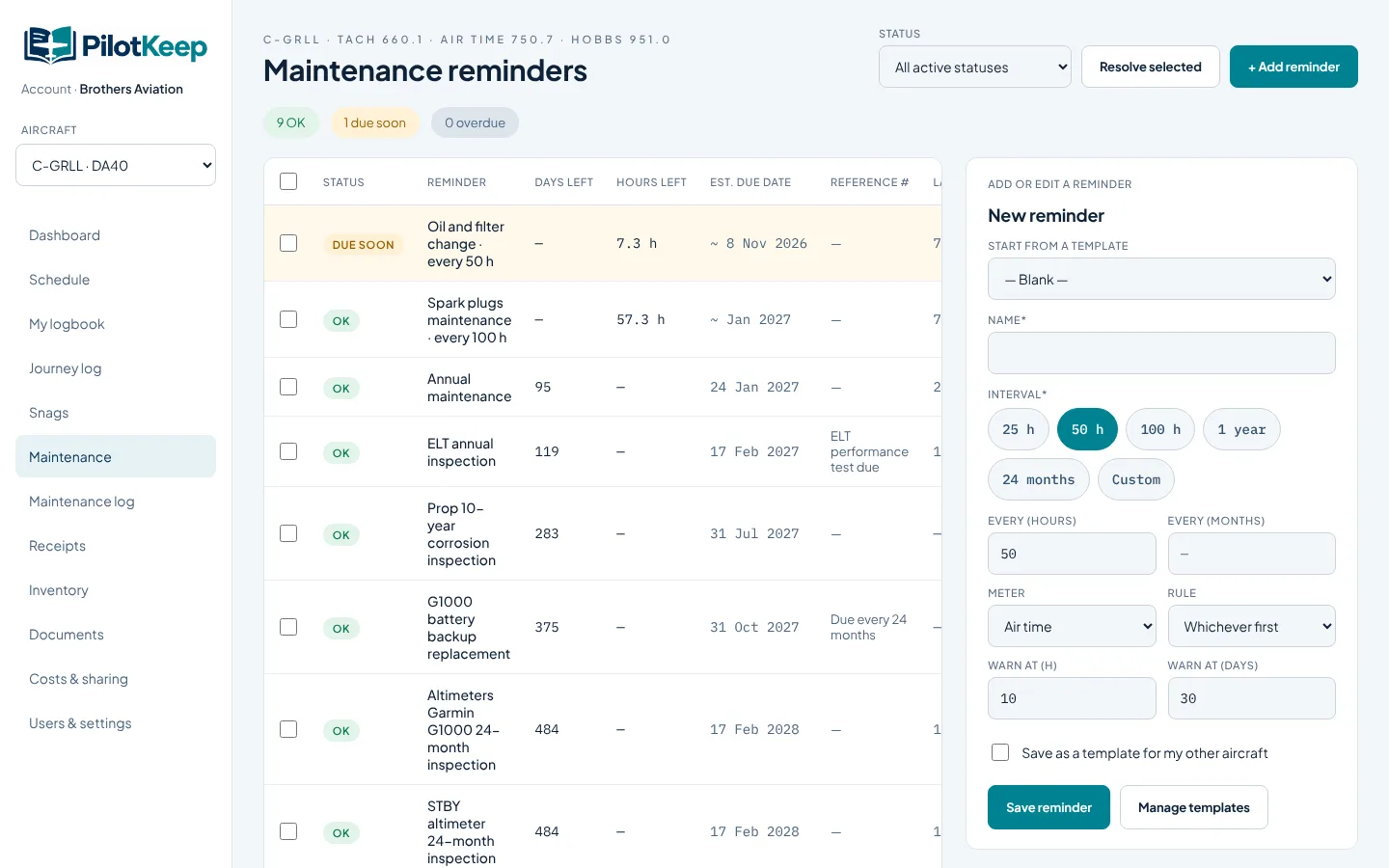Open the Receipts page

pyautogui.click(x=116, y=546)
